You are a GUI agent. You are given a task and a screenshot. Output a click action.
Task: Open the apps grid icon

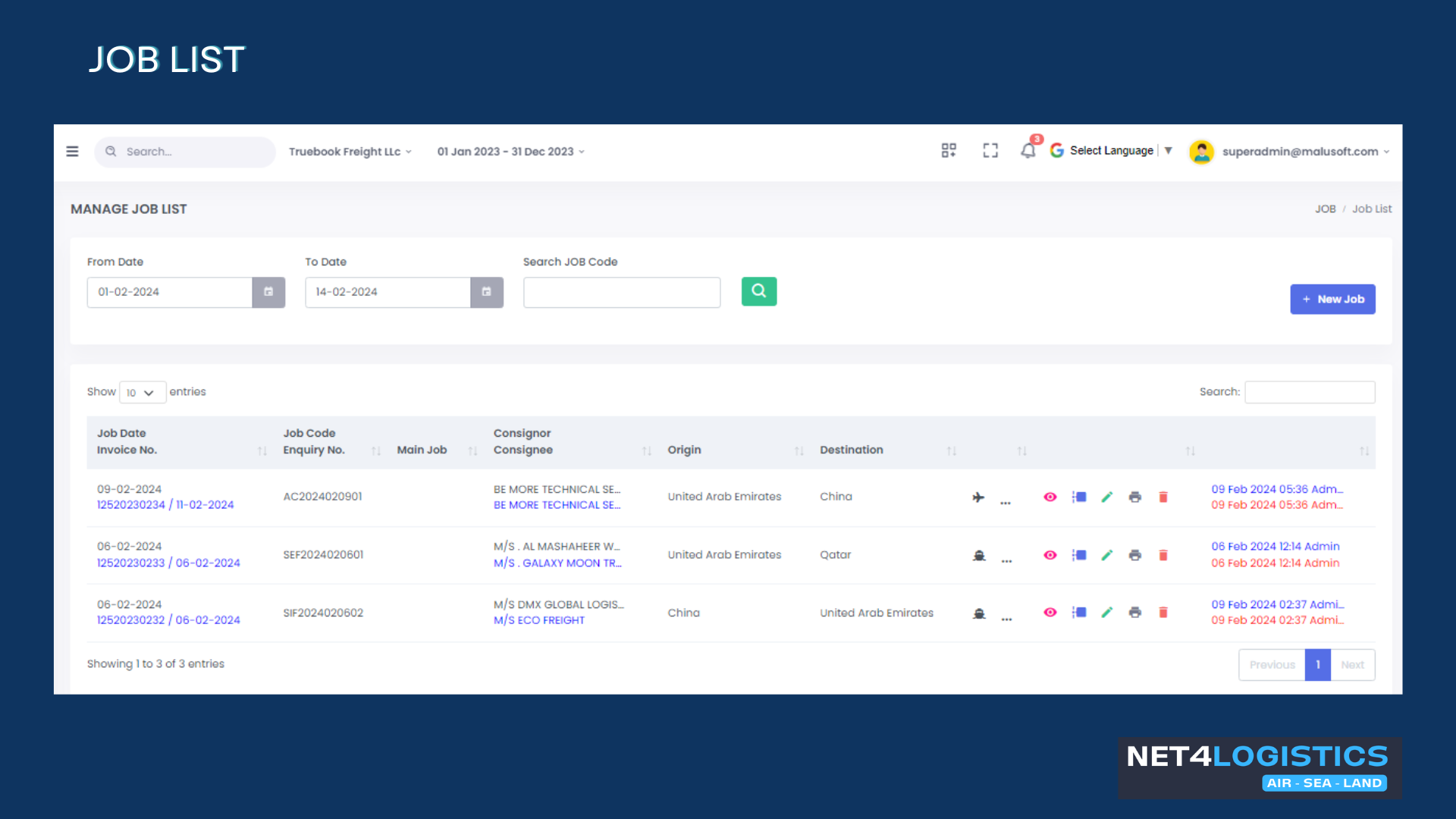tap(949, 151)
